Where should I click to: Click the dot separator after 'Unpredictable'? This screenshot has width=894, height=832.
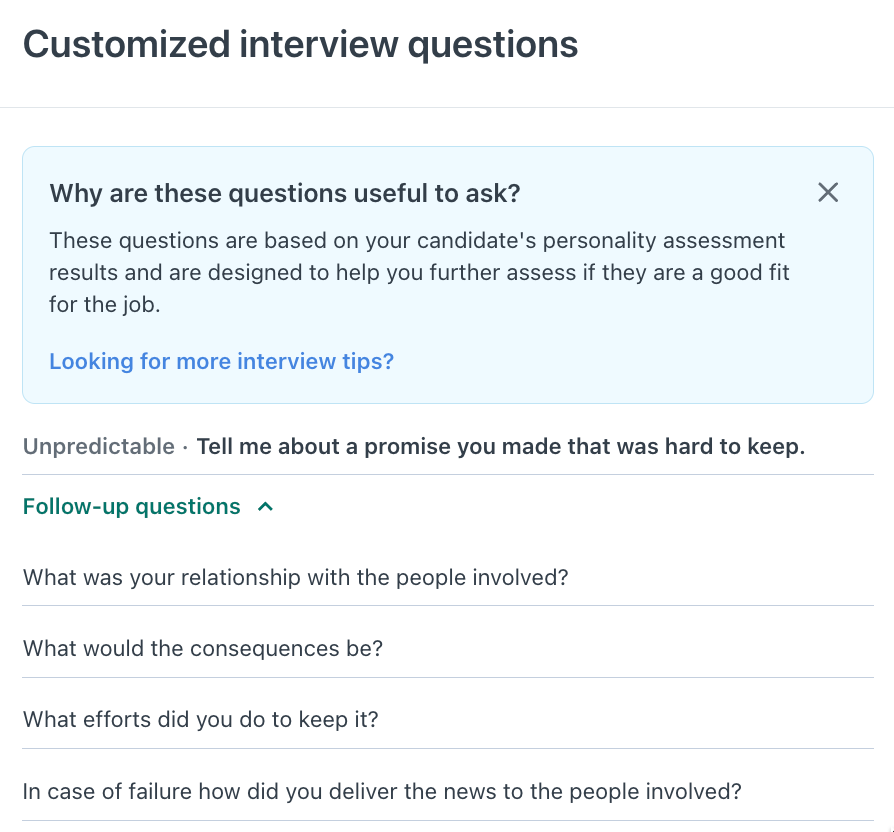point(185,447)
